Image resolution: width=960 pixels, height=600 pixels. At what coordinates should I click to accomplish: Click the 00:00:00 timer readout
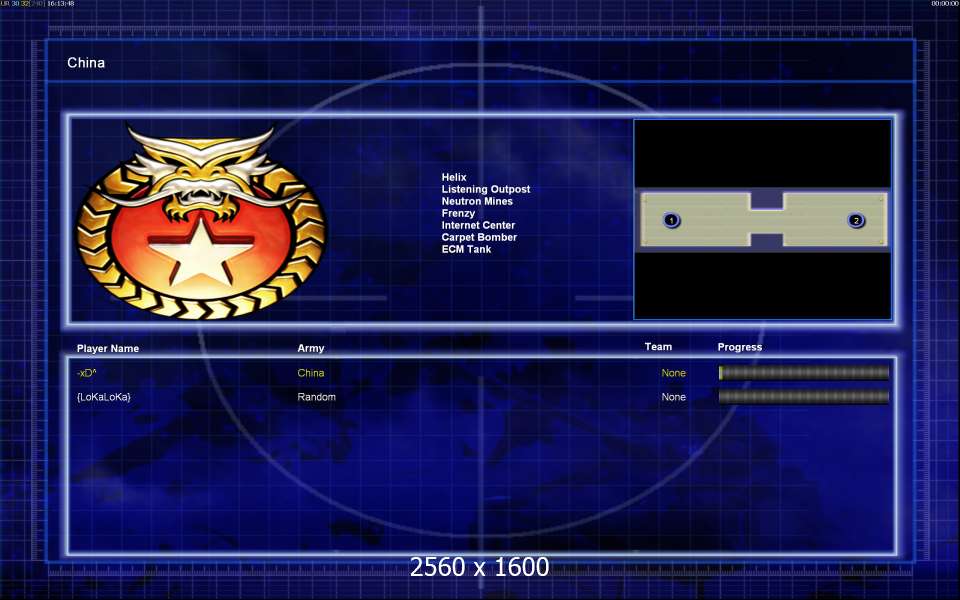945,4
